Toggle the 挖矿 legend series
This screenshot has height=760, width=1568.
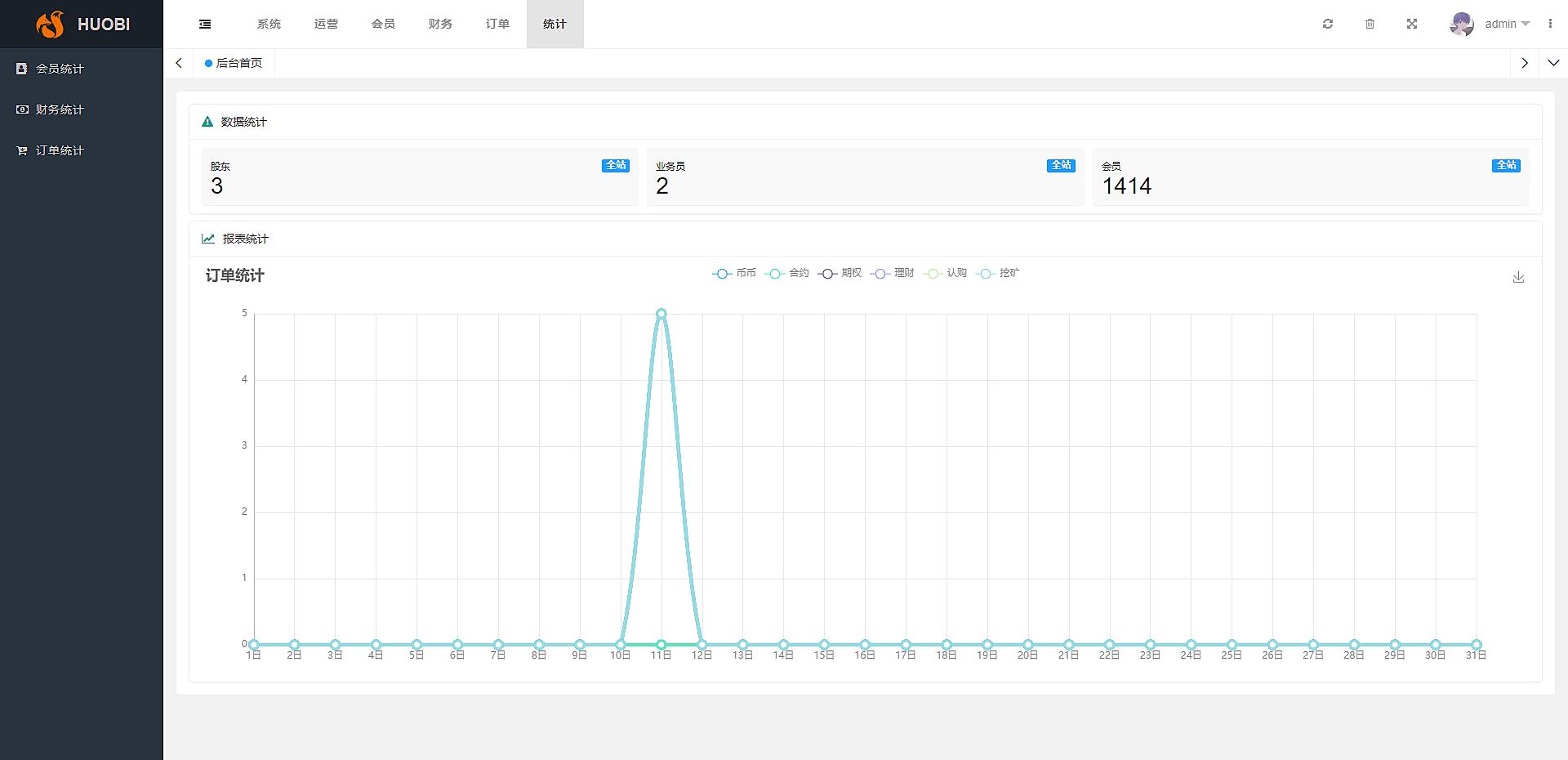[x=998, y=274]
